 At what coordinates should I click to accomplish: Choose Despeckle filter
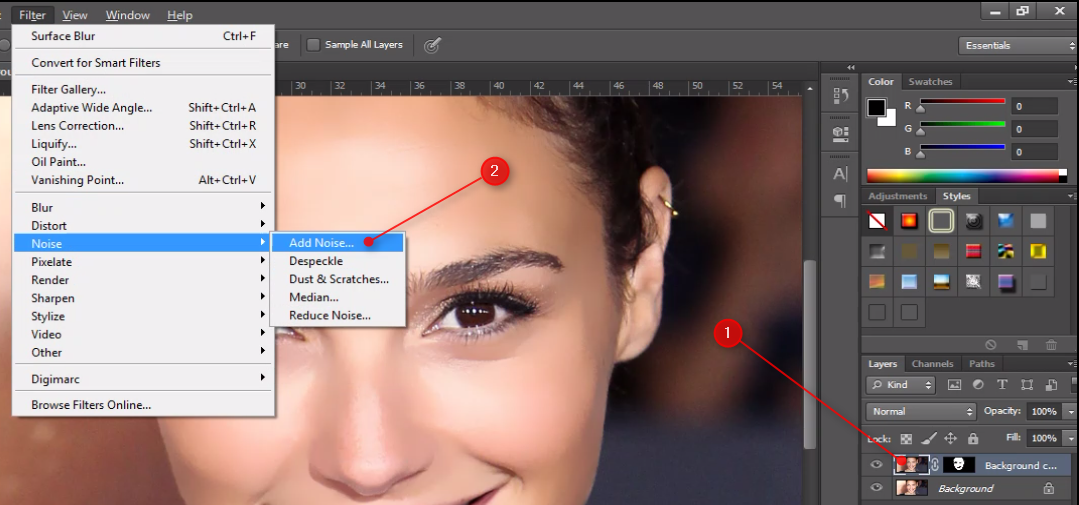coord(337,261)
